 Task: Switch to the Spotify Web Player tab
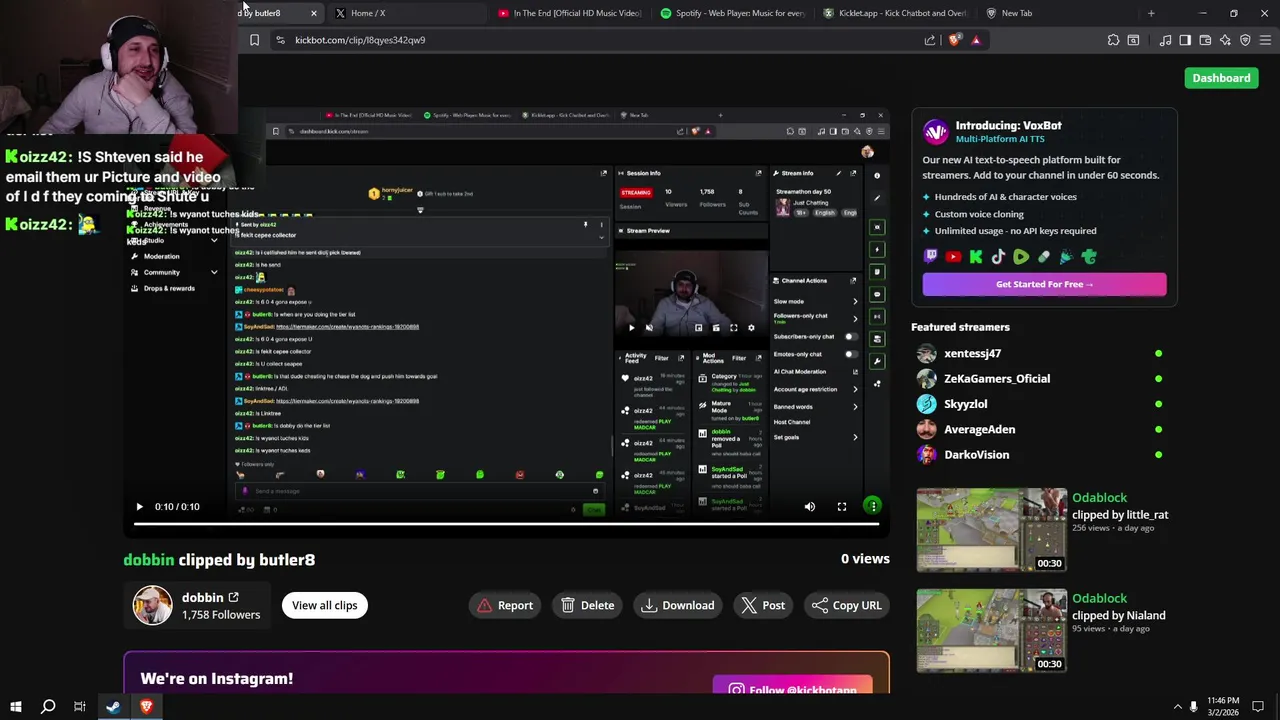(731, 13)
